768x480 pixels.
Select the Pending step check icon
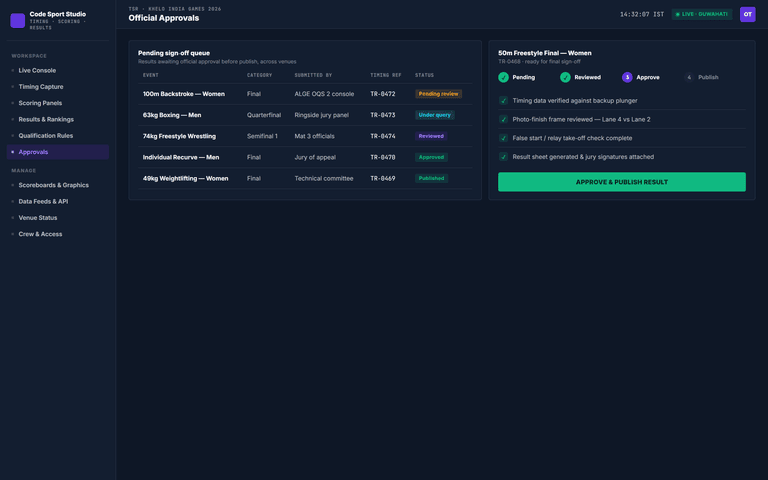tap(503, 77)
